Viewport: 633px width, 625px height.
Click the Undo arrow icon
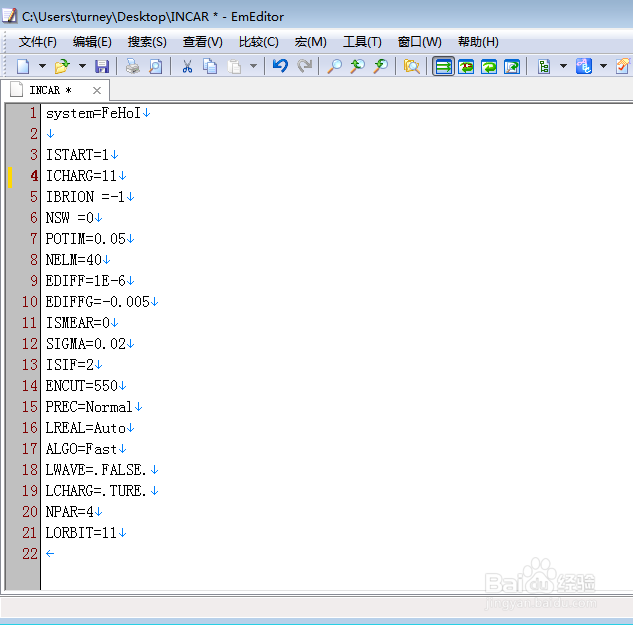click(280, 66)
